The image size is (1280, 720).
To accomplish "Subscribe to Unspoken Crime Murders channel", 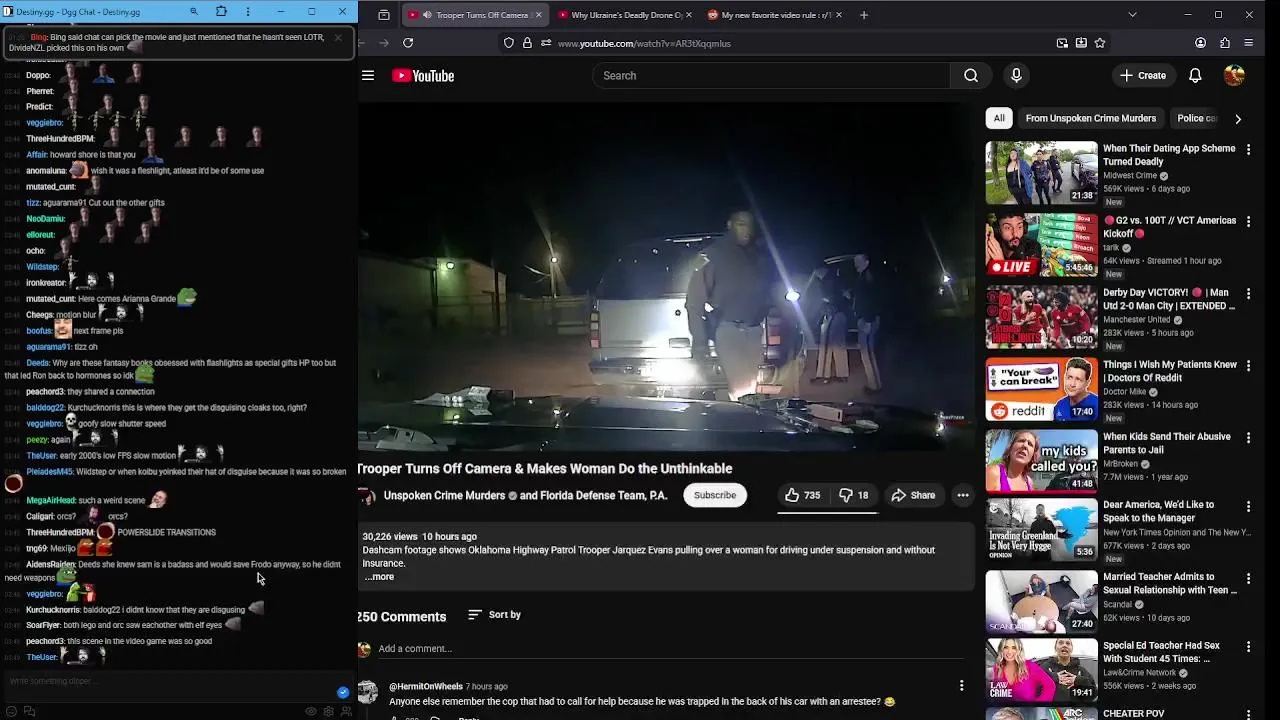I will click(x=715, y=495).
